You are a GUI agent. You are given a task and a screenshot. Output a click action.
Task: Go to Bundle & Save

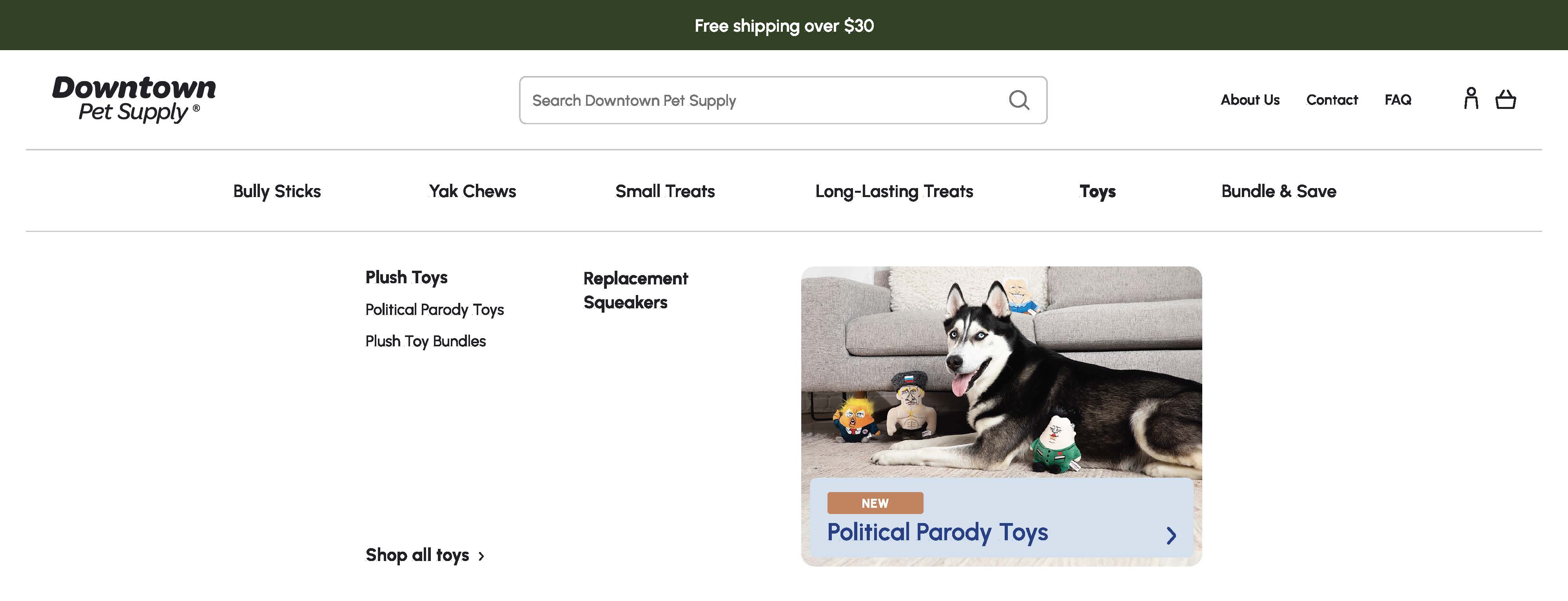(1278, 191)
